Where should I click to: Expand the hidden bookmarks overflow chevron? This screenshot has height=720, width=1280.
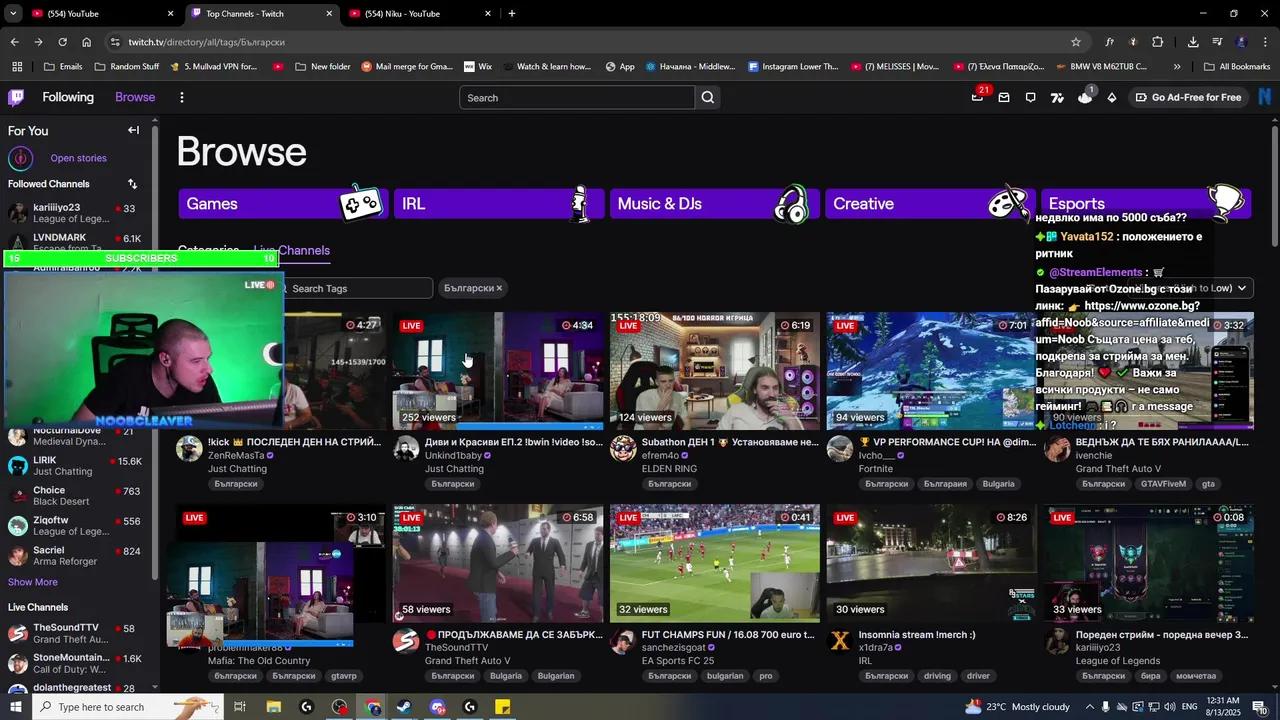(x=1177, y=67)
